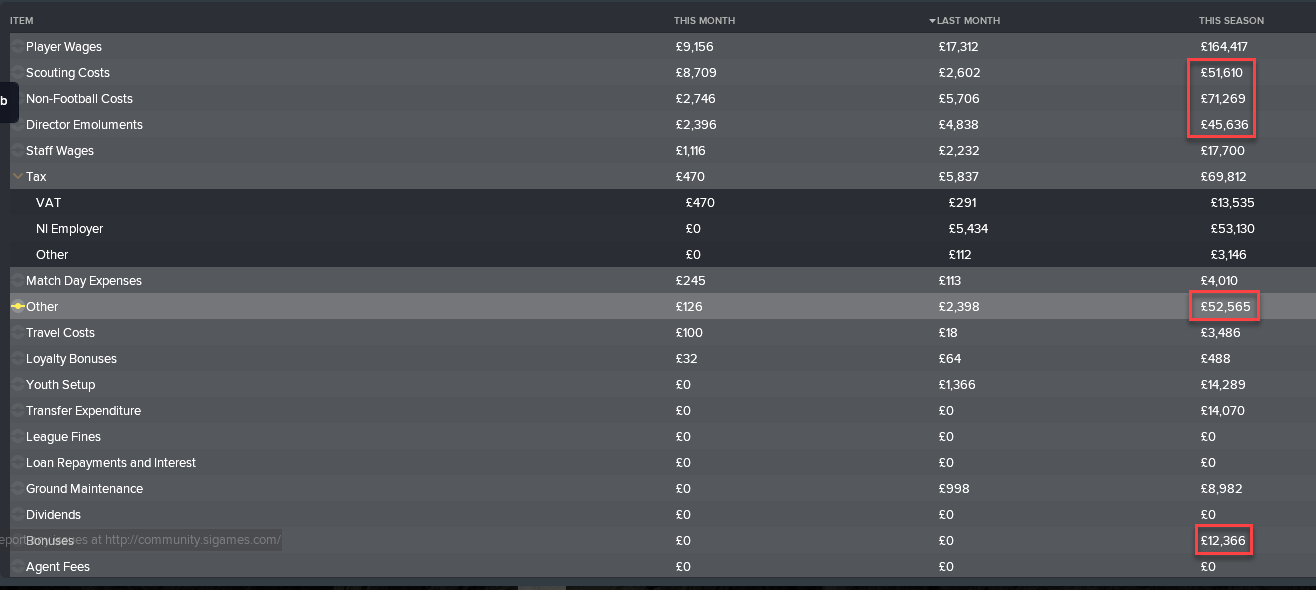Collapse the Tax row chevron
The image size is (1316, 590).
pos(18,177)
